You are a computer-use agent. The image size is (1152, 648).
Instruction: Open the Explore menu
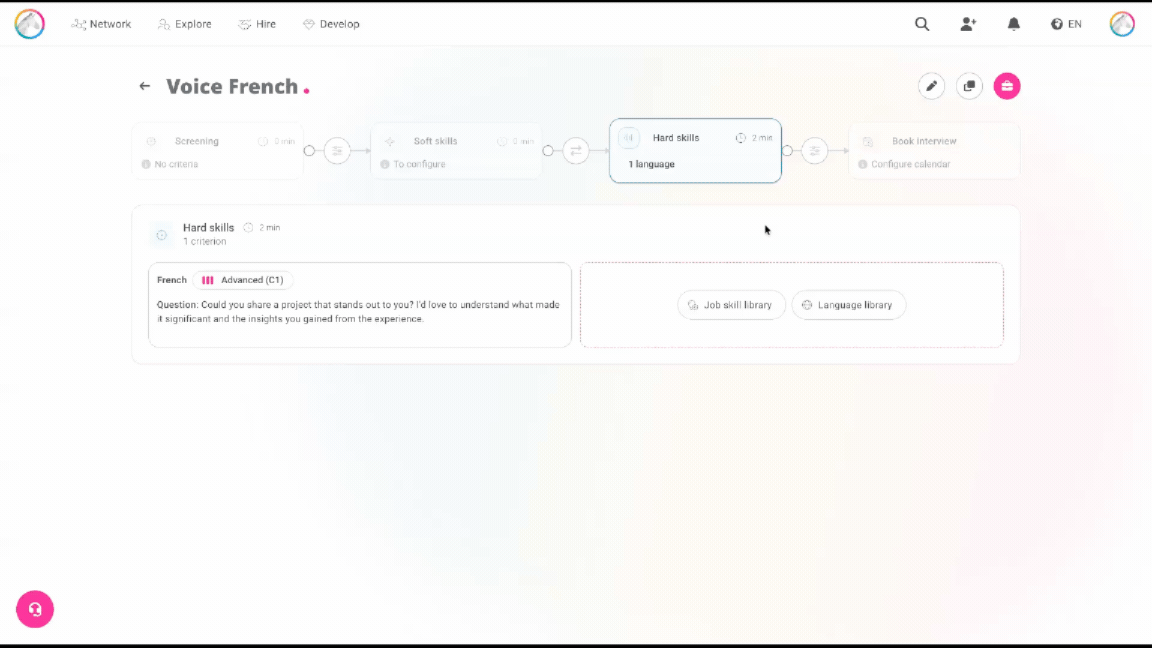tap(184, 24)
